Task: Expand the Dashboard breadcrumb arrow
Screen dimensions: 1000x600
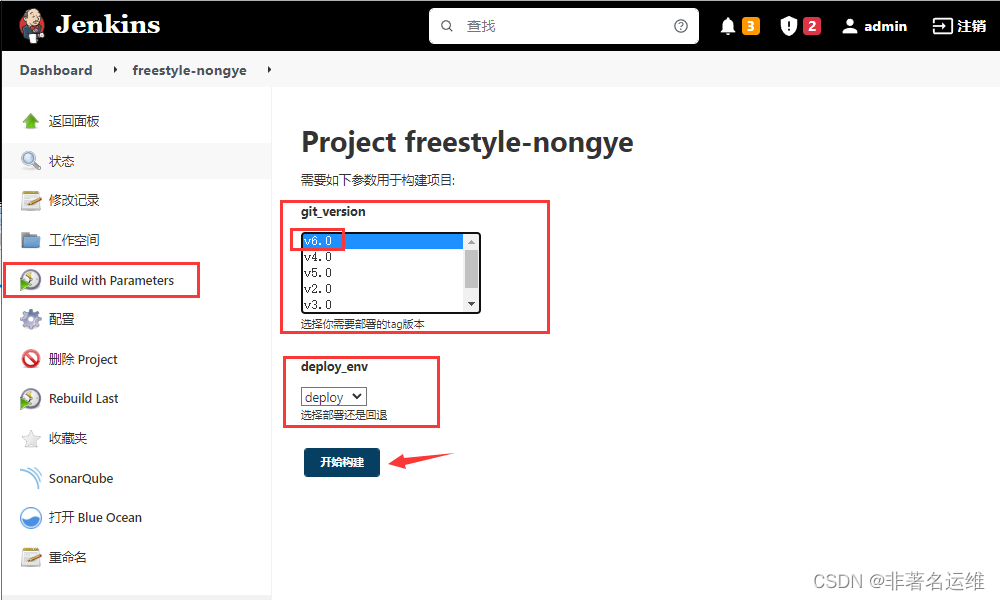Action: (115, 70)
